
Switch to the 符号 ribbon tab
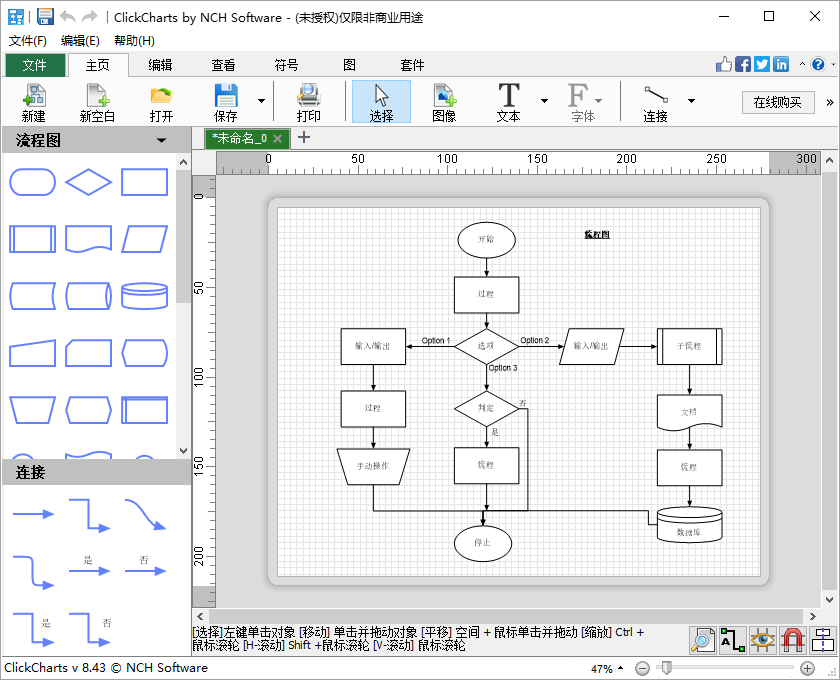click(286, 65)
